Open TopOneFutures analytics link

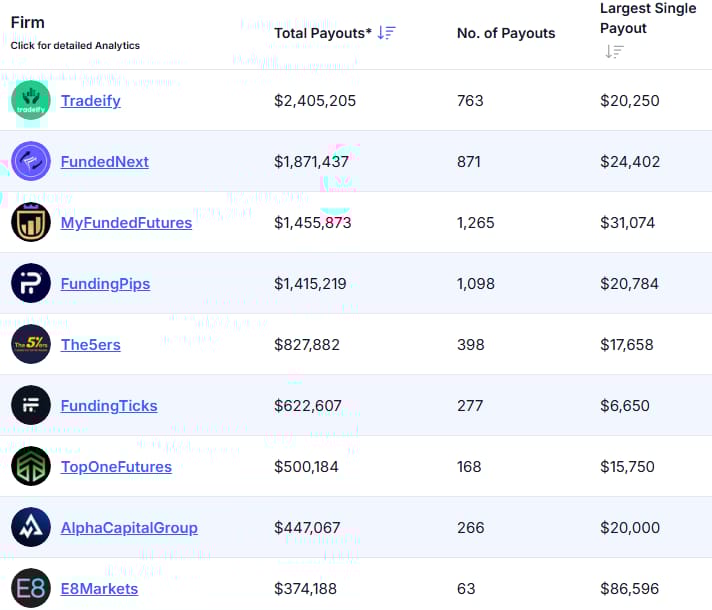[x=116, y=467]
